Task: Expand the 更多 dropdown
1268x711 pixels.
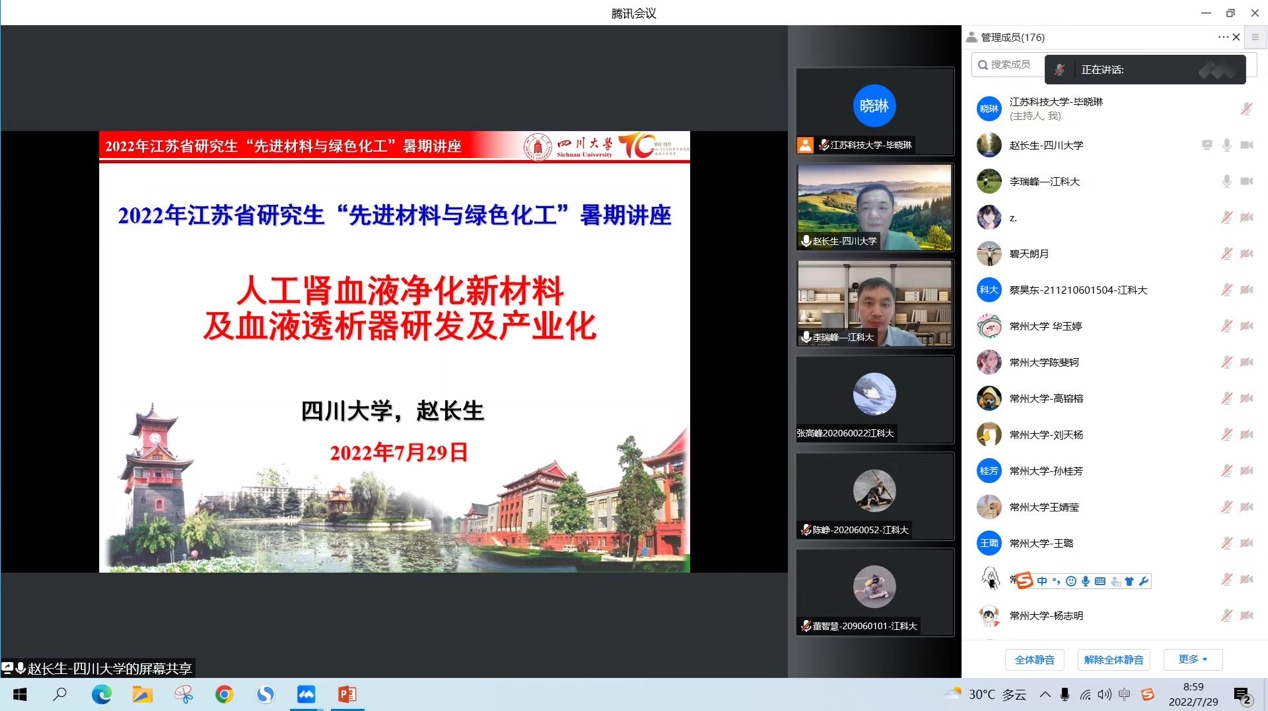Action: [1192, 660]
